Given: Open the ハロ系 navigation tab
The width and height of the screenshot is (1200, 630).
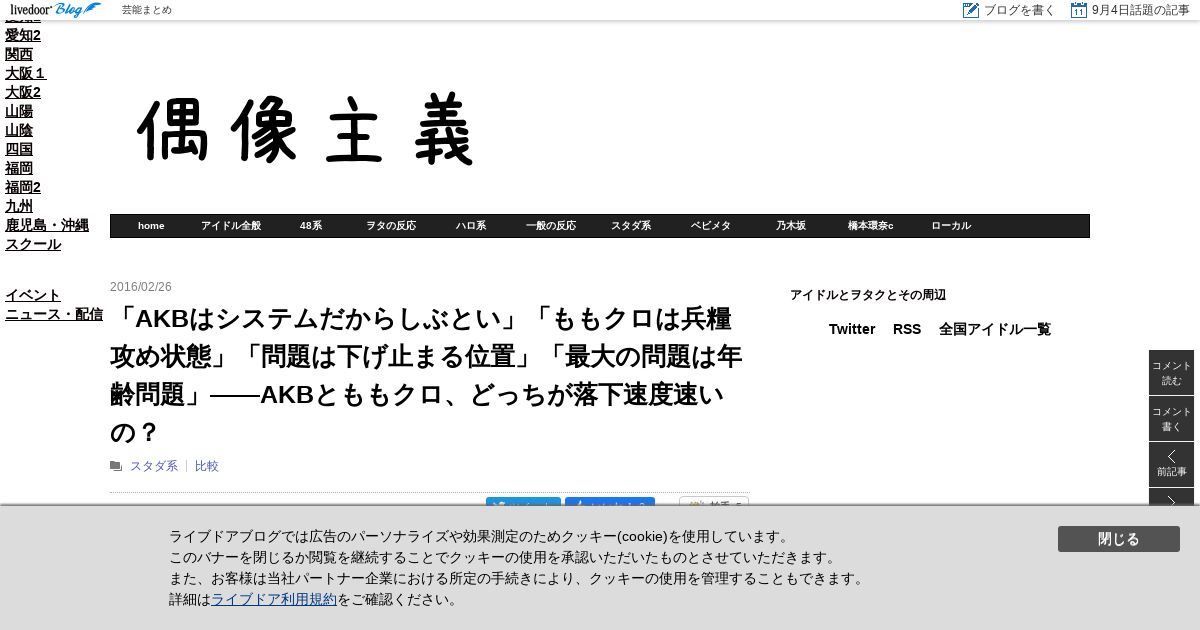Looking at the screenshot, I should (471, 226).
